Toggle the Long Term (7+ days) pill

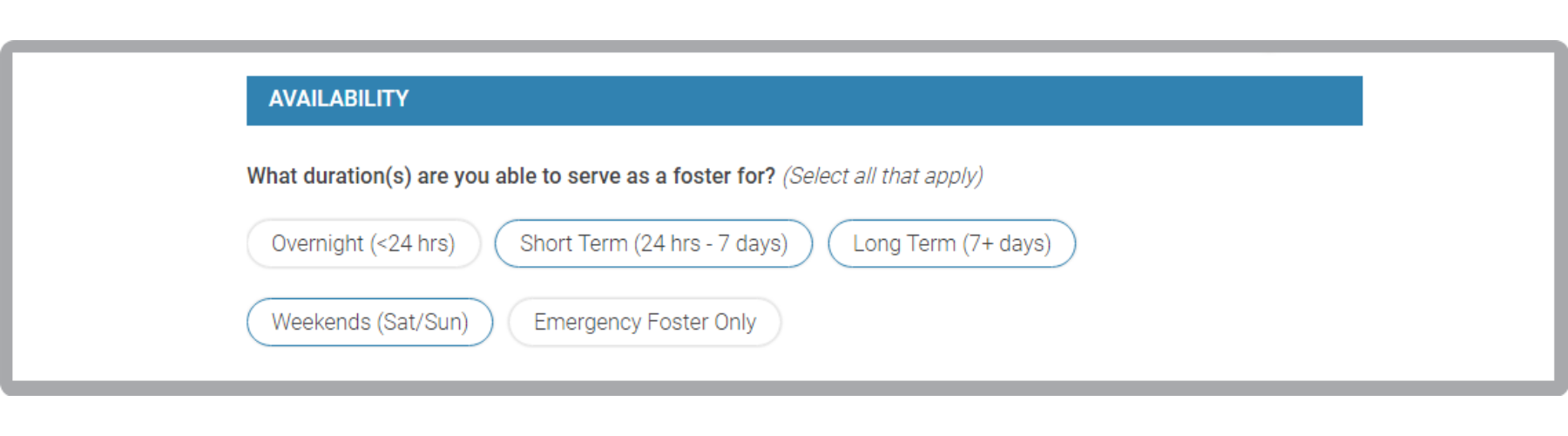[x=951, y=243]
